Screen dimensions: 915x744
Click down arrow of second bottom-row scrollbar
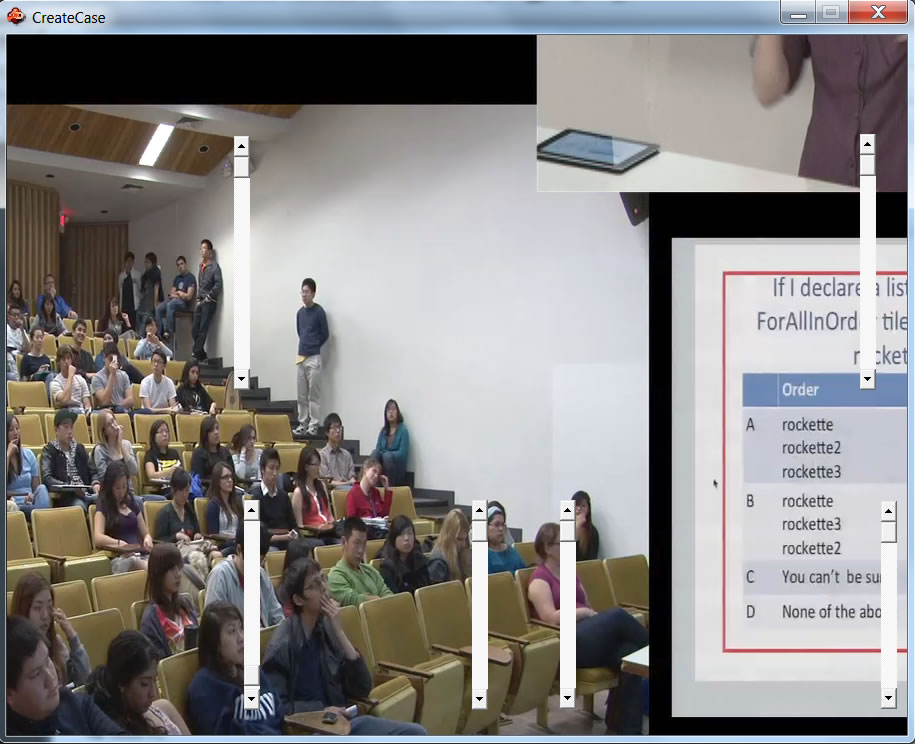(479, 699)
